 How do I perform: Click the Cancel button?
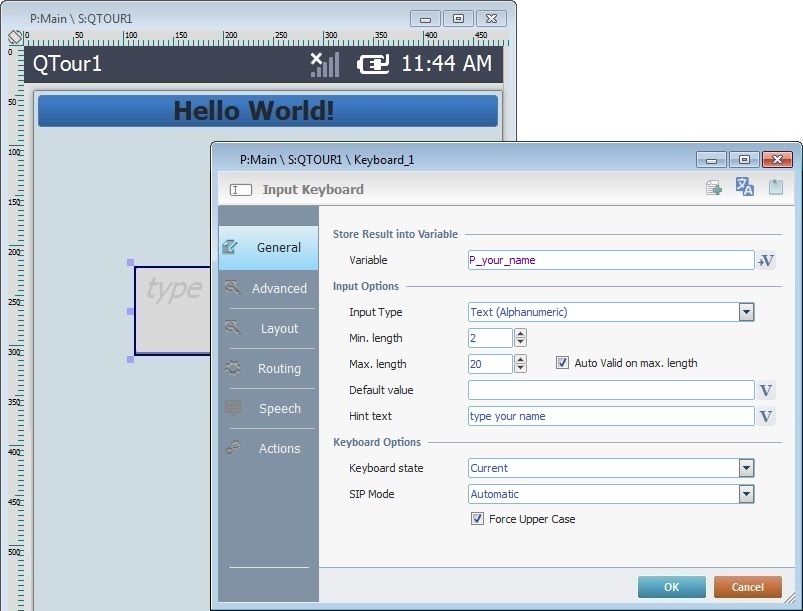[747, 587]
